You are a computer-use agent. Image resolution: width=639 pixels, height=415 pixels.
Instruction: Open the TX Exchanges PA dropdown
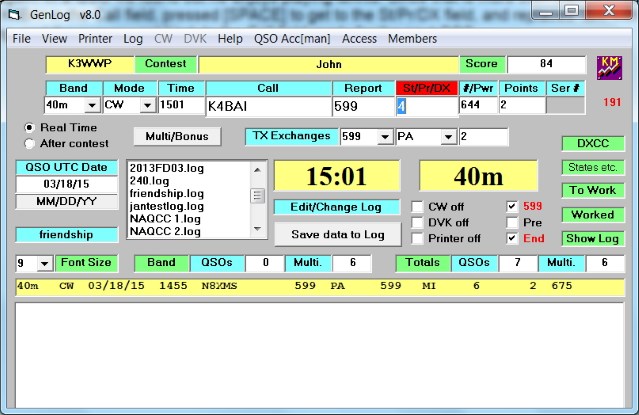pyautogui.click(x=449, y=137)
